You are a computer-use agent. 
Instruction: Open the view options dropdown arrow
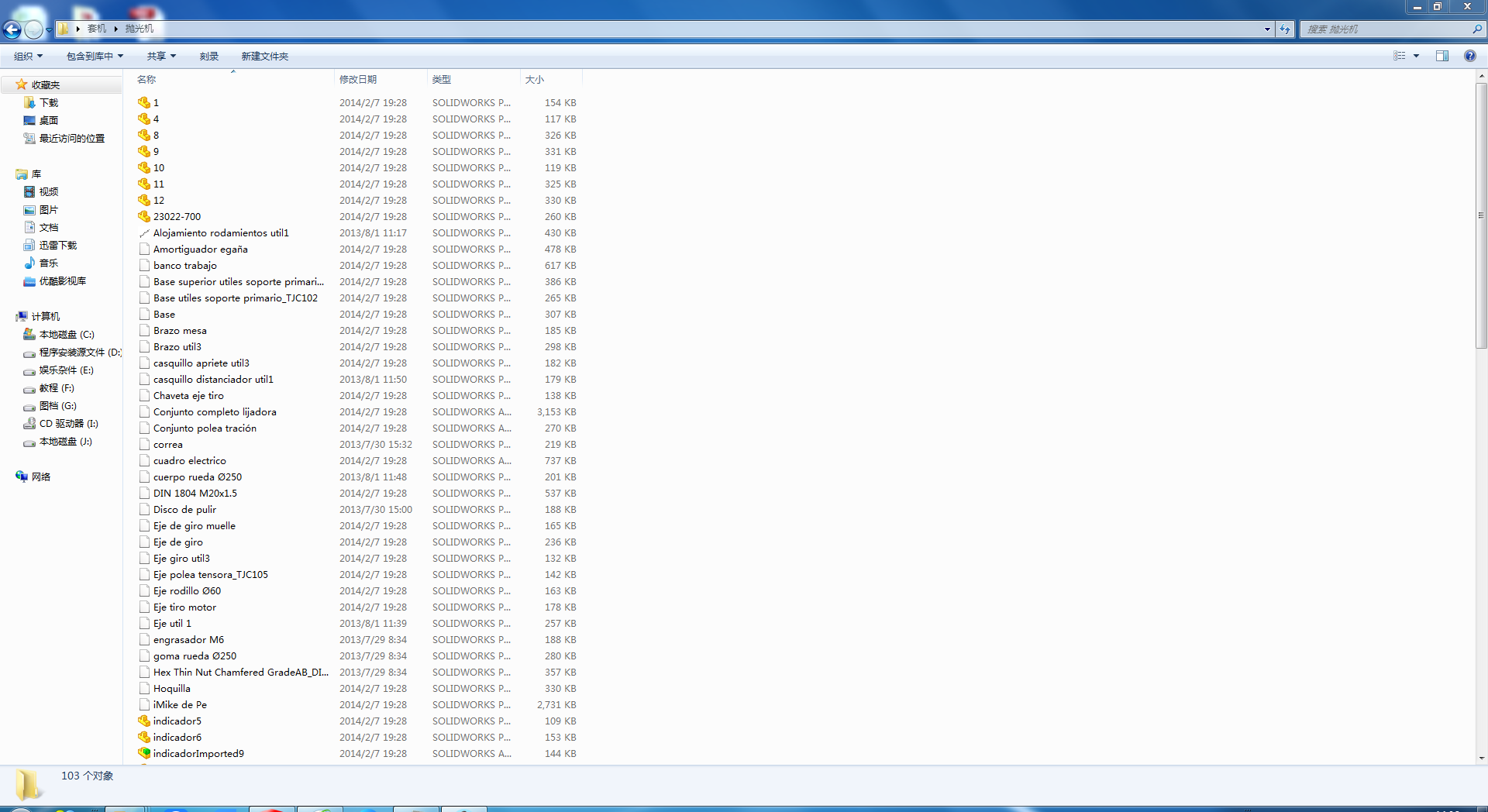pos(1416,56)
